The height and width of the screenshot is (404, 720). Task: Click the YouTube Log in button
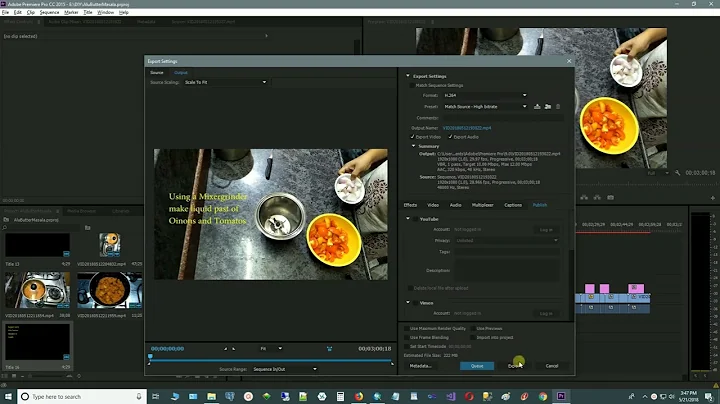546,230
